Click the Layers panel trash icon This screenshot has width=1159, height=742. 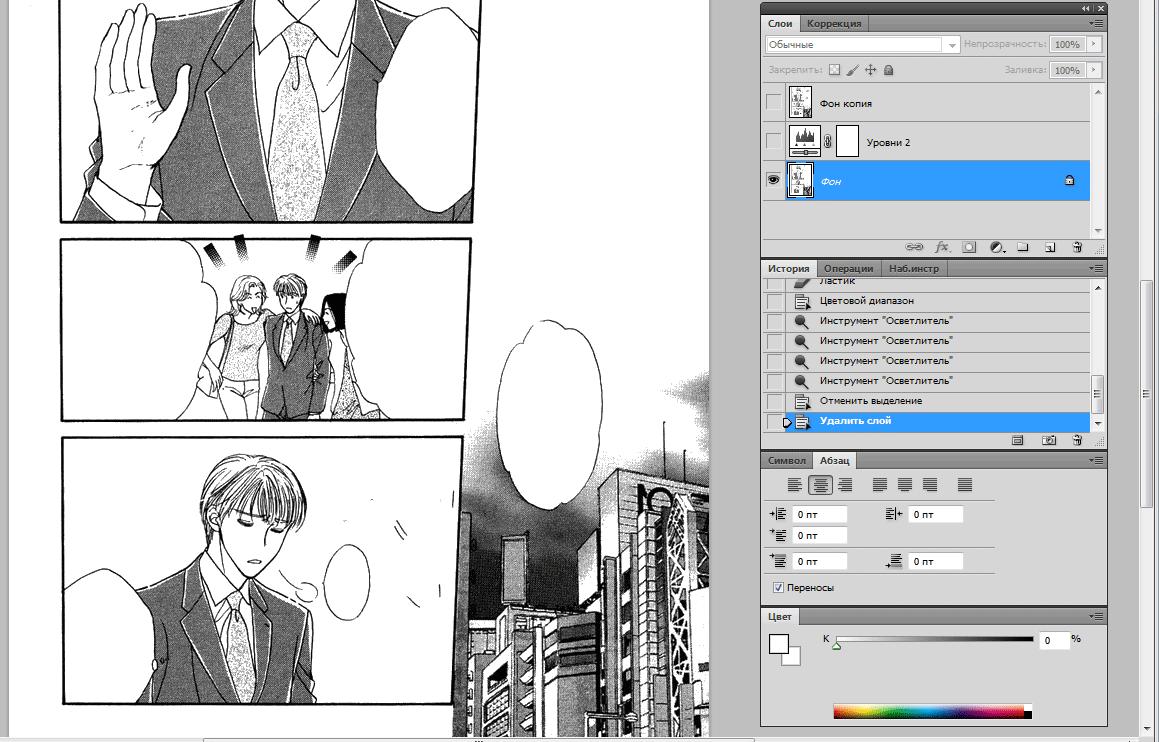point(1078,248)
